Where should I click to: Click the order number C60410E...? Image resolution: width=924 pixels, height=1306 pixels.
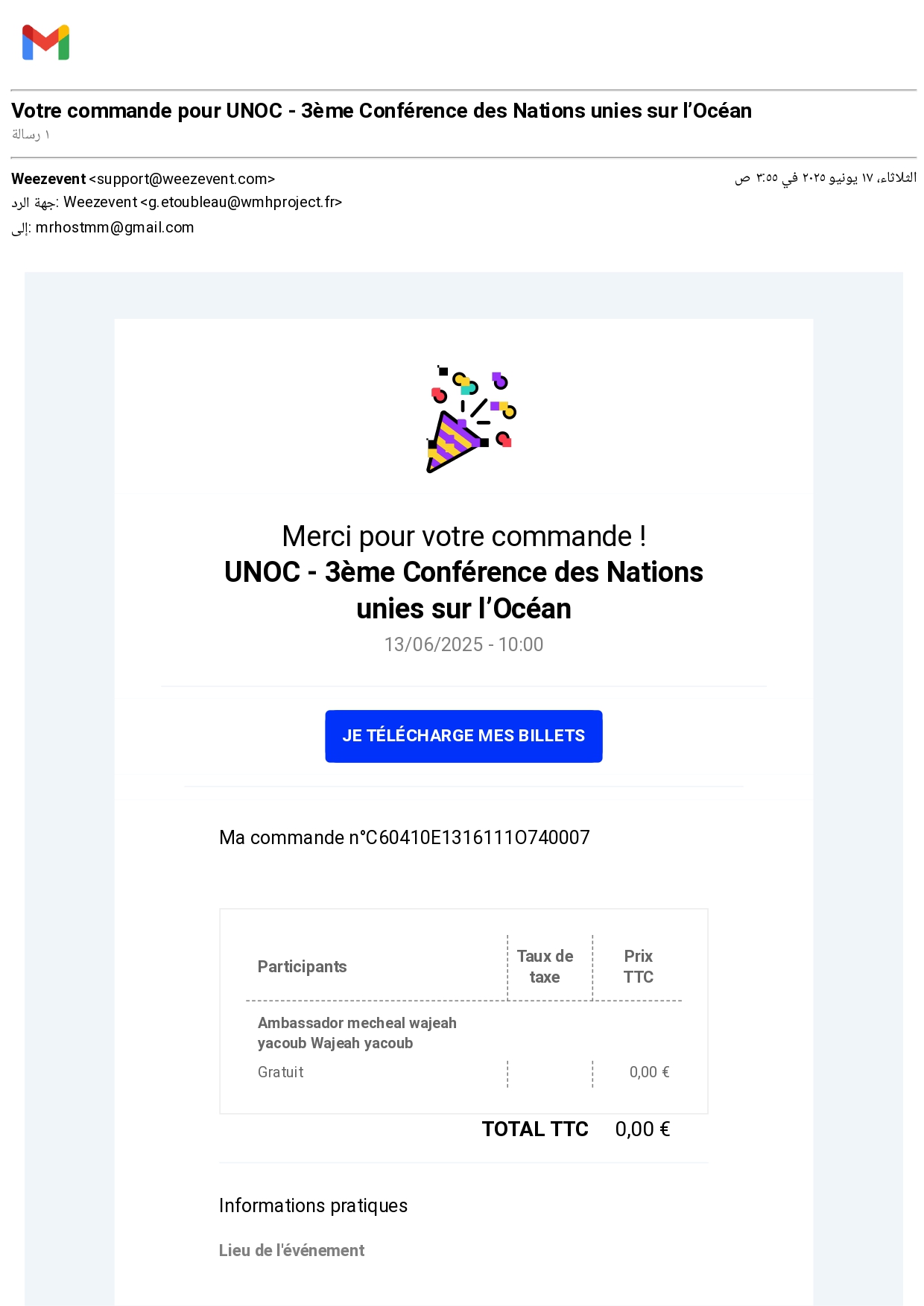404,838
